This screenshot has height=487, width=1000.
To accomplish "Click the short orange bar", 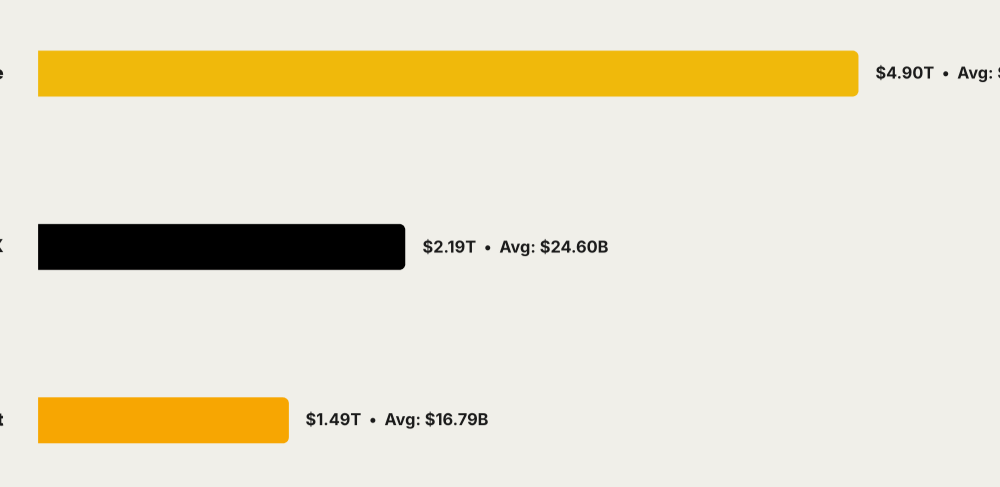I will tap(163, 420).
